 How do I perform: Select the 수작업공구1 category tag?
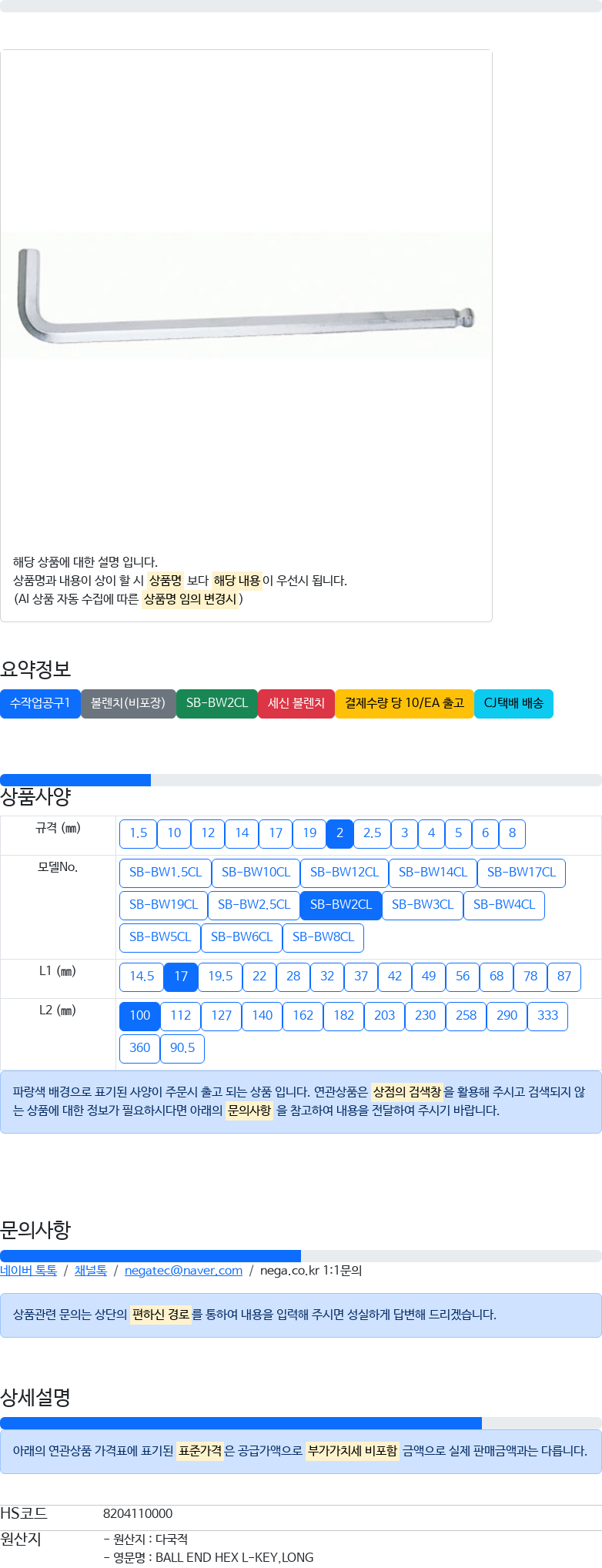coord(40,703)
